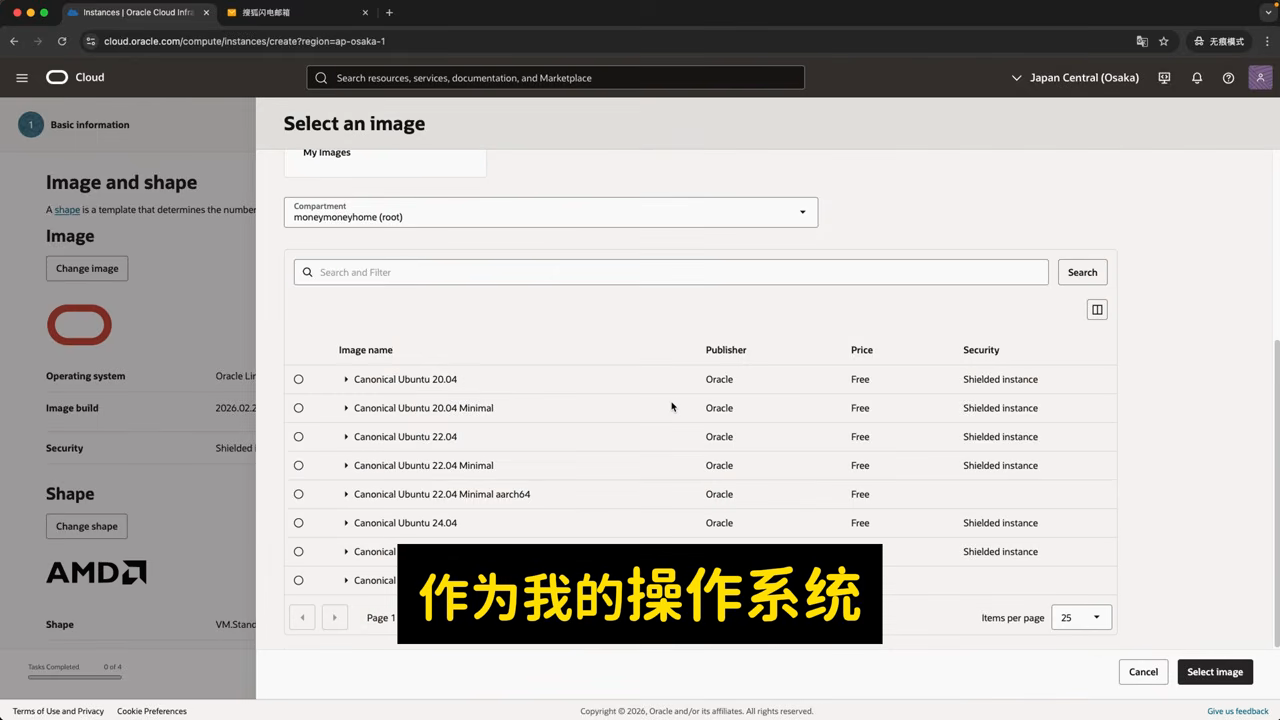
Task: Open the tab search dropdown arrow
Action: coord(1266,13)
